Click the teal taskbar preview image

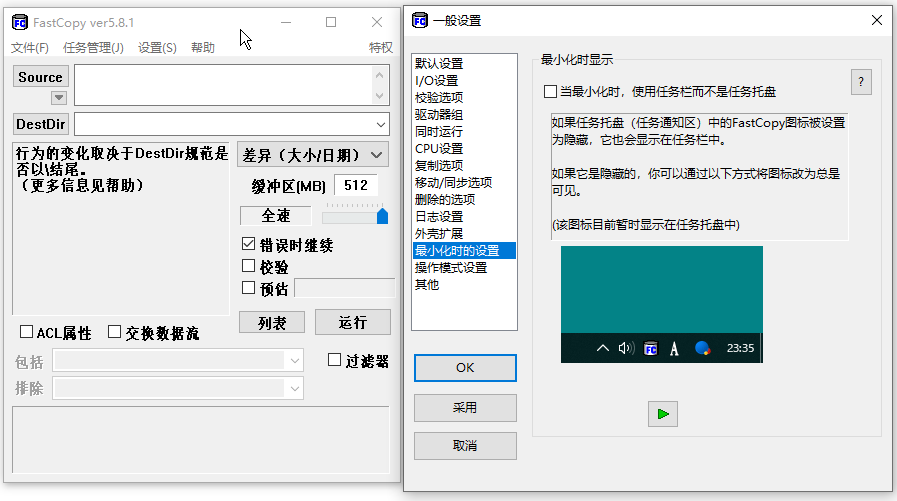661,304
